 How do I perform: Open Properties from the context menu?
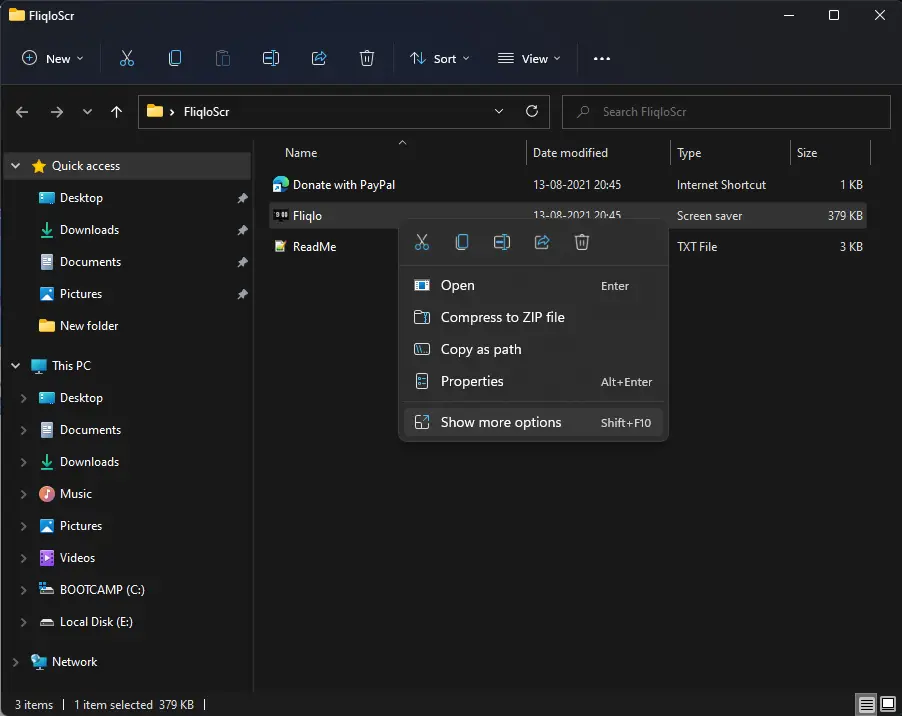533,381
